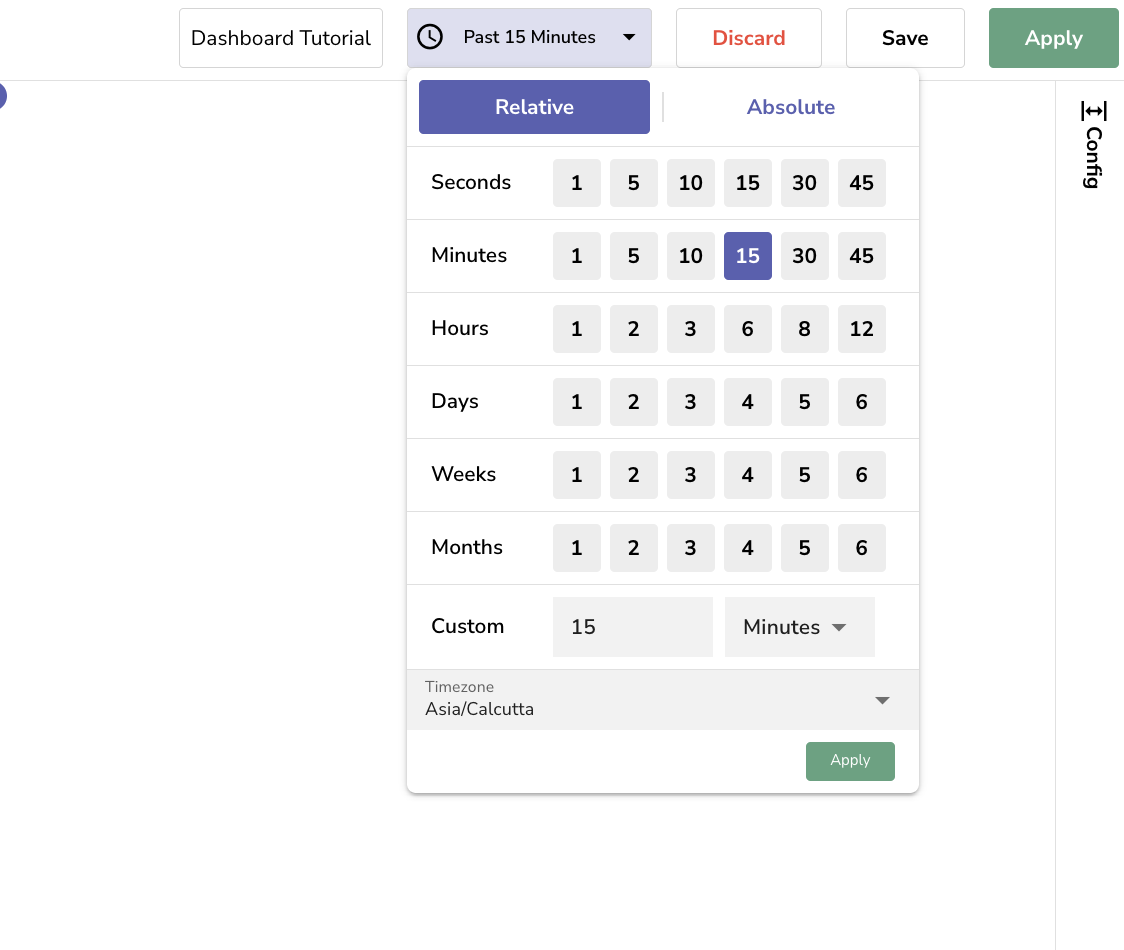Click Apply in the time picker panel
1124x950 pixels.
click(850, 761)
